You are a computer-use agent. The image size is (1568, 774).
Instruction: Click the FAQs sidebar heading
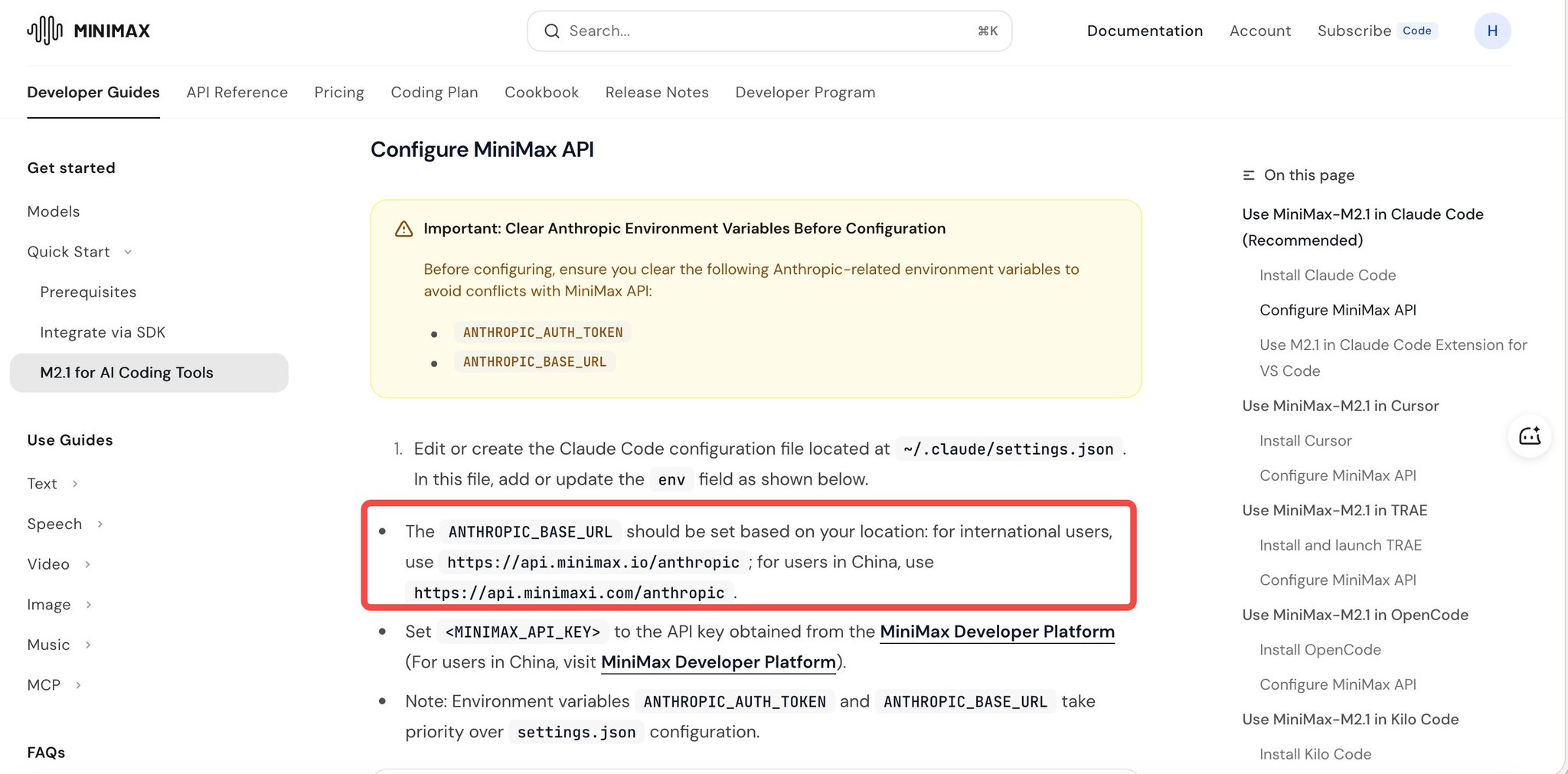coord(46,753)
